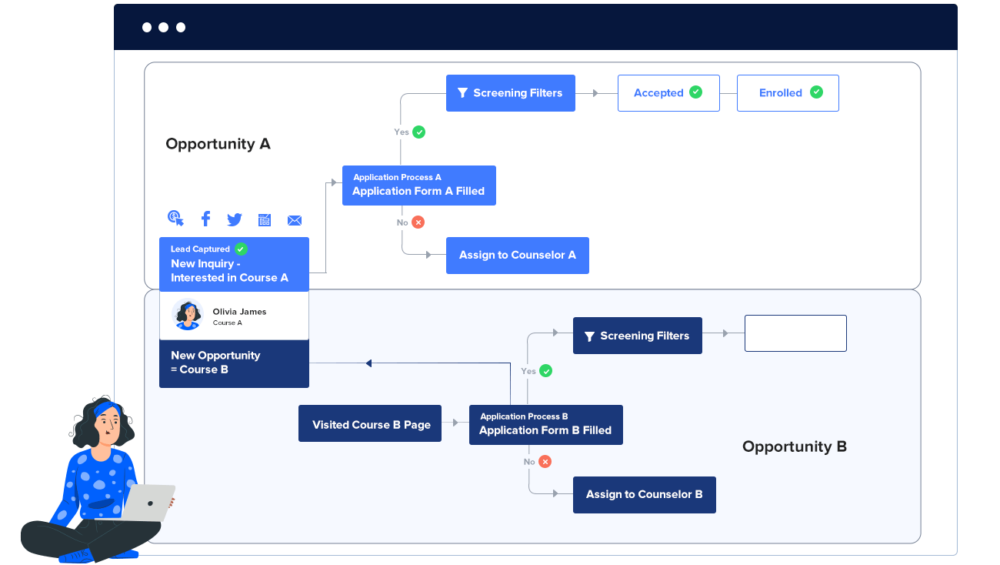The width and height of the screenshot is (1000, 565).
Task: Click Olivia James avatar picture
Action: 188,315
